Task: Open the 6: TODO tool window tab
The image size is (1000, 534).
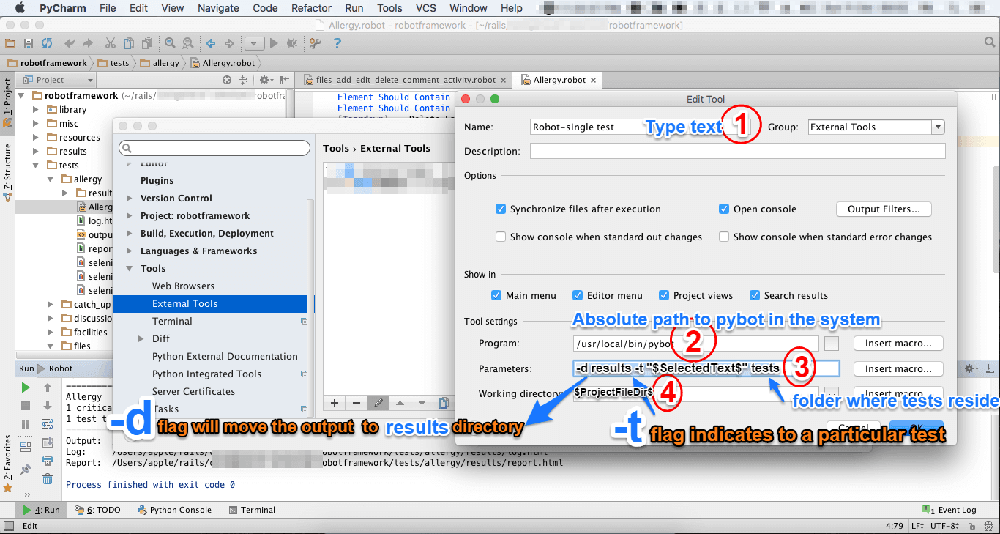Action: (x=98, y=510)
